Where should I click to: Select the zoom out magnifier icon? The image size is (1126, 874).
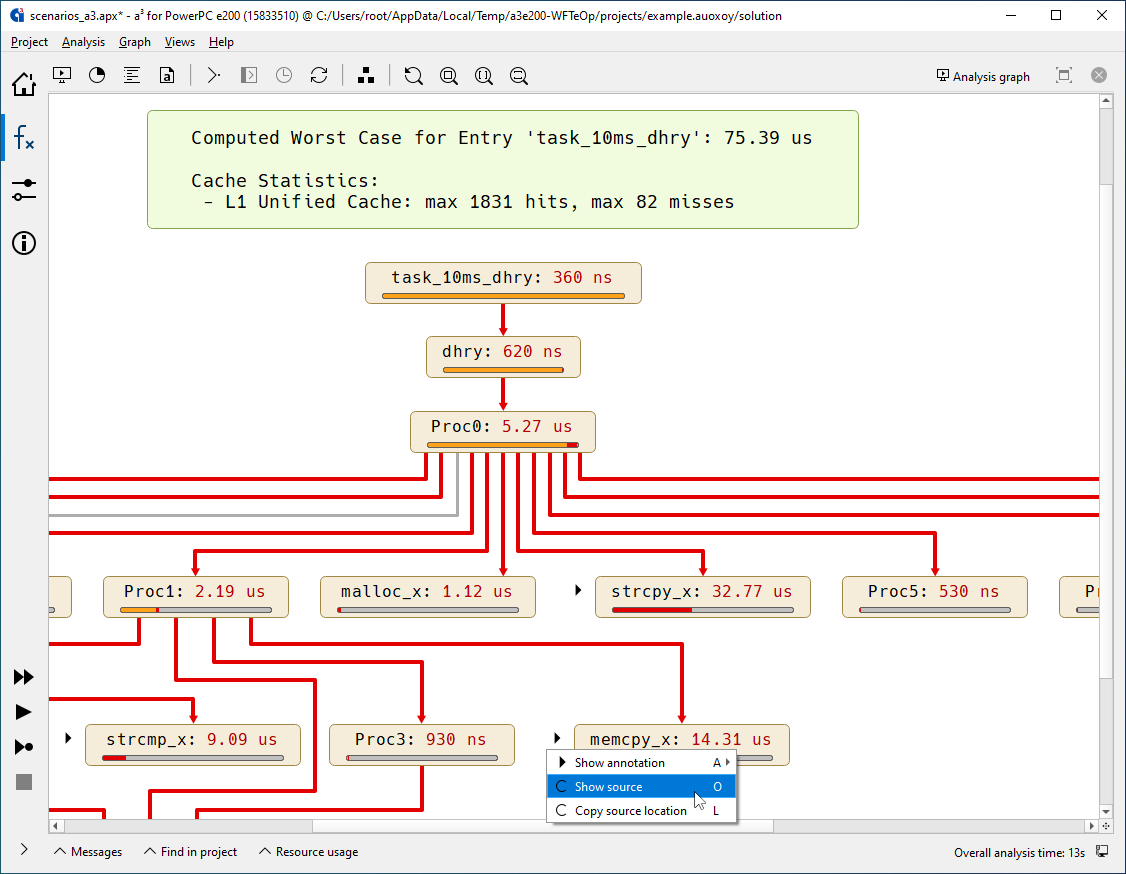[x=518, y=75]
